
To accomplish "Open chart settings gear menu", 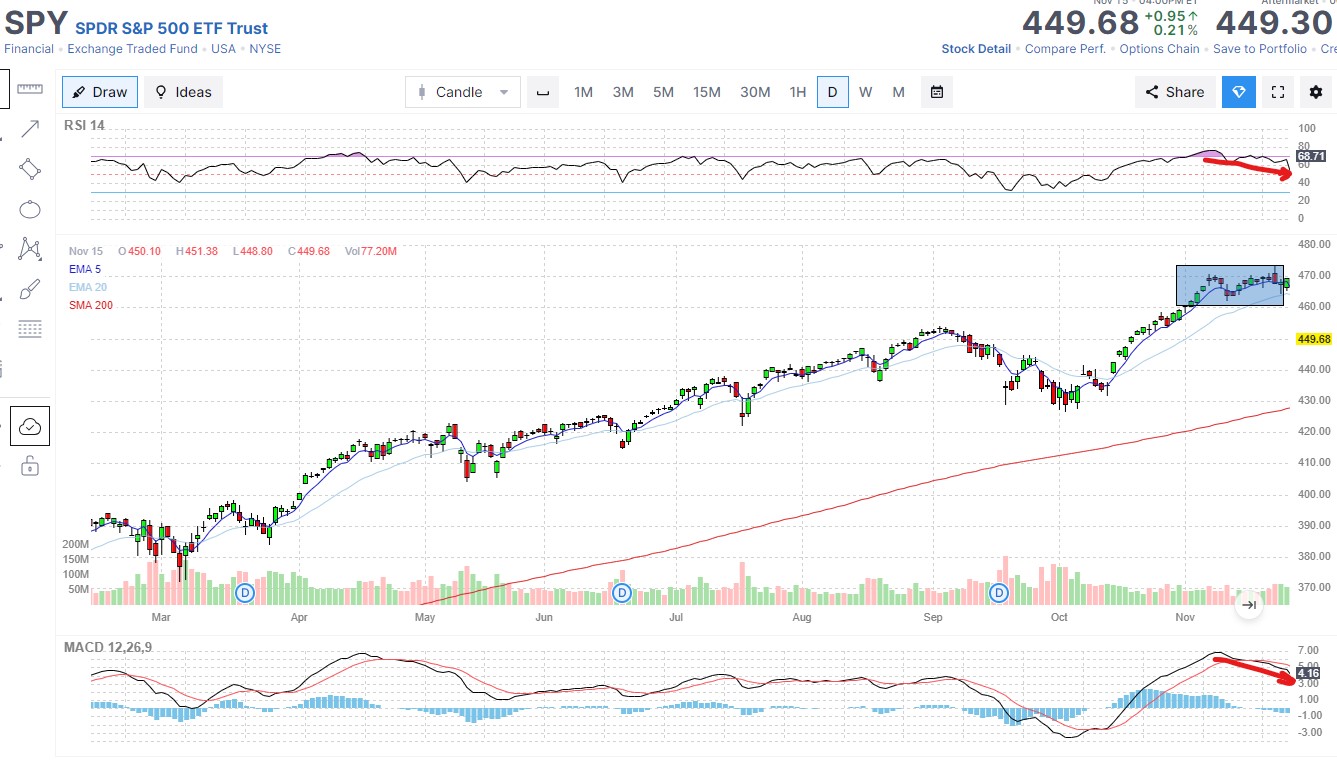I will (x=1315, y=92).
